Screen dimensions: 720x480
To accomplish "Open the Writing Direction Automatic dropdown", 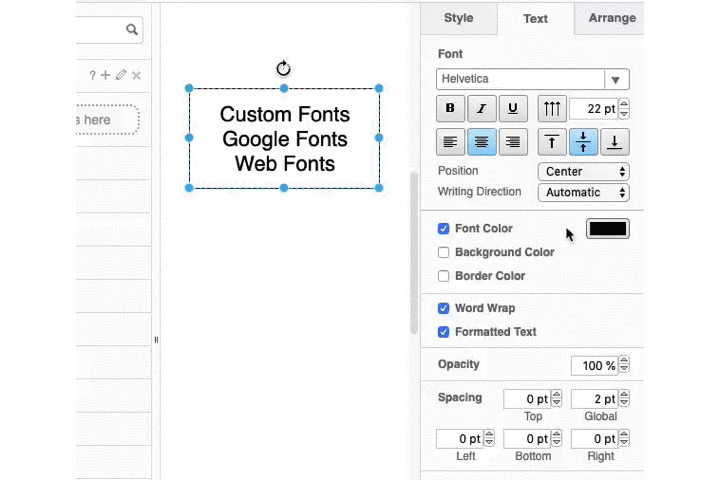I will point(584,192).
